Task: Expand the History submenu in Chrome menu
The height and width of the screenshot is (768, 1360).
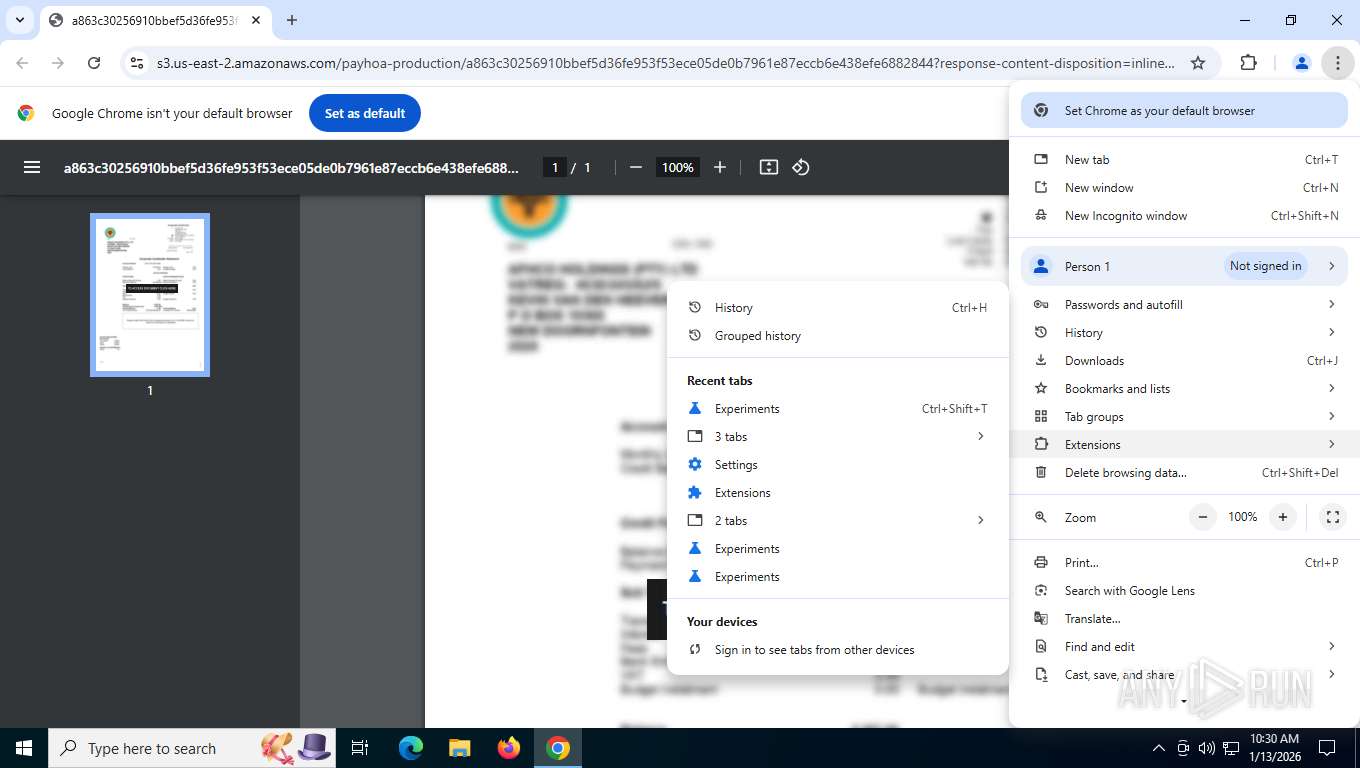Action: [x=1184, y=333]
